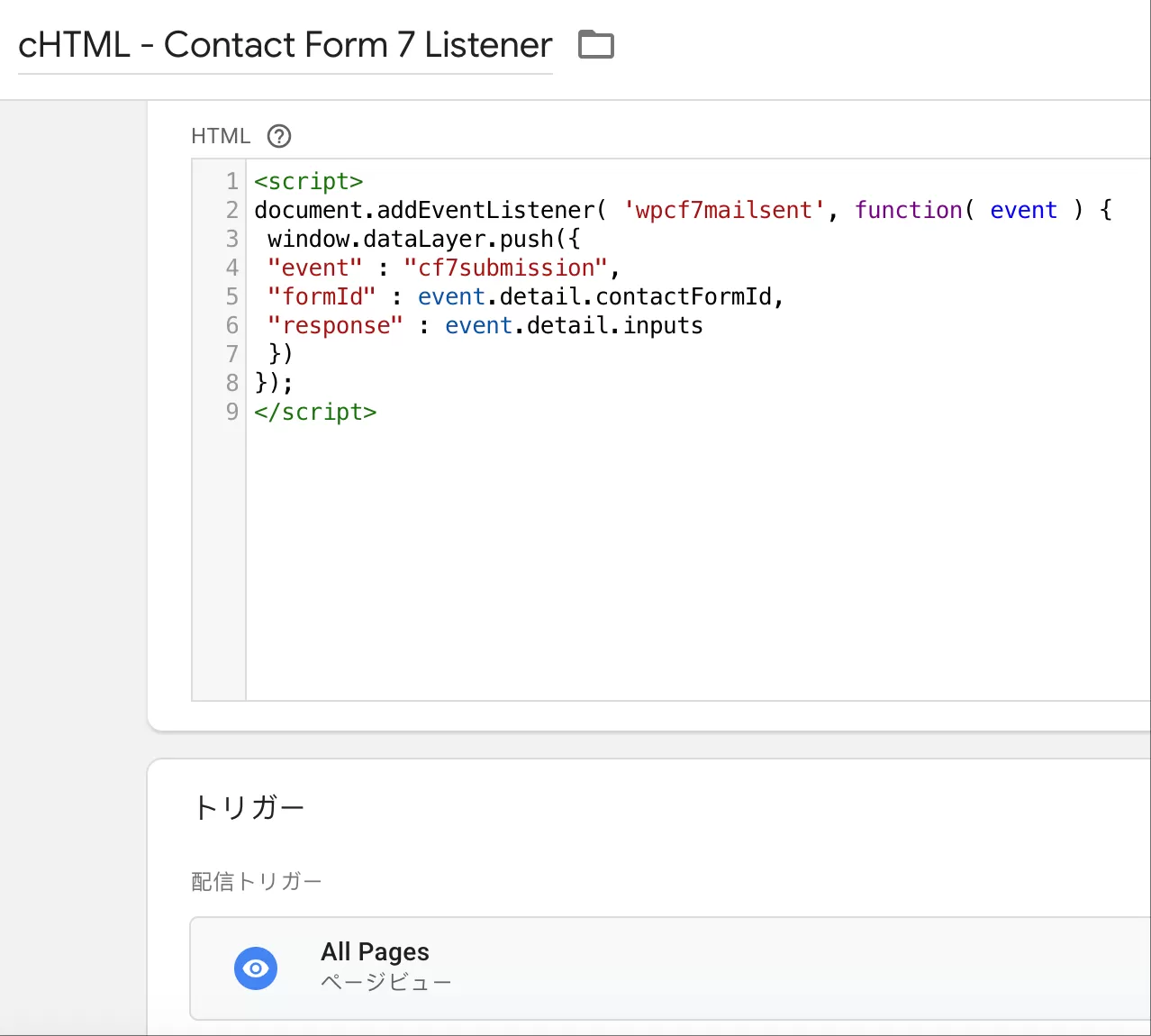This screenshot has height=1036, width=1151.
Task: Click the '<script>' opening tag on line 1
Action: point(309,181)
